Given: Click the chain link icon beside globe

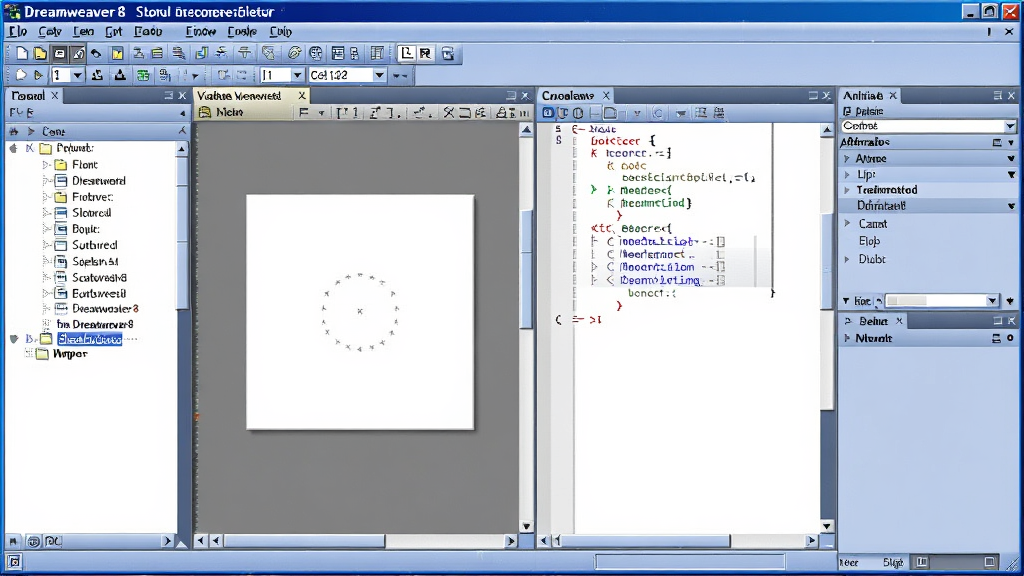Looking at the screenshot, I should tap(295, 54).
